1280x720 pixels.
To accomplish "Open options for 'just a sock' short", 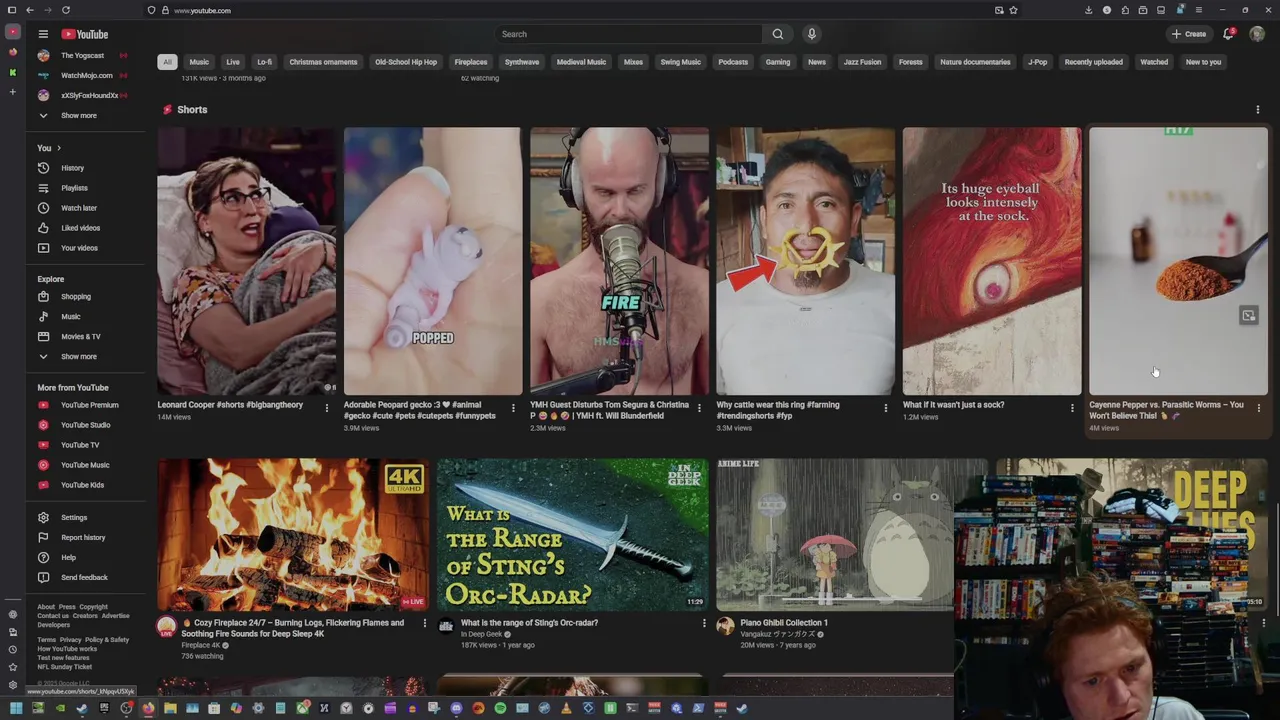I will (x=1072, y=408).
